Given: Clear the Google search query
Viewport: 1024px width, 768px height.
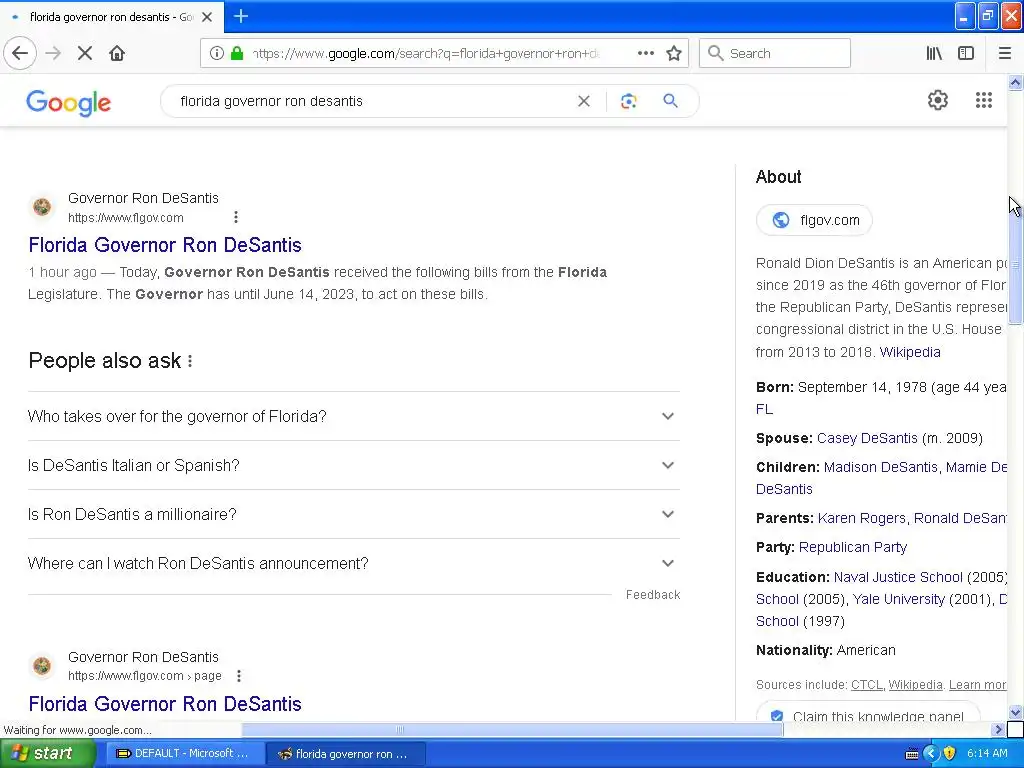Looking at the screenshot, I should pos(584,101).
